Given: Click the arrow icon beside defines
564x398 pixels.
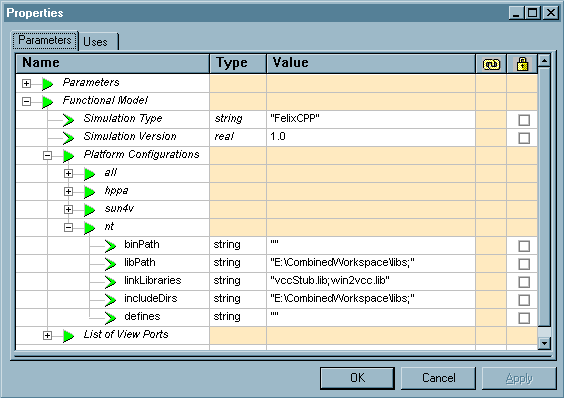Looking at the screenshot, I should [x=110, y=318].
